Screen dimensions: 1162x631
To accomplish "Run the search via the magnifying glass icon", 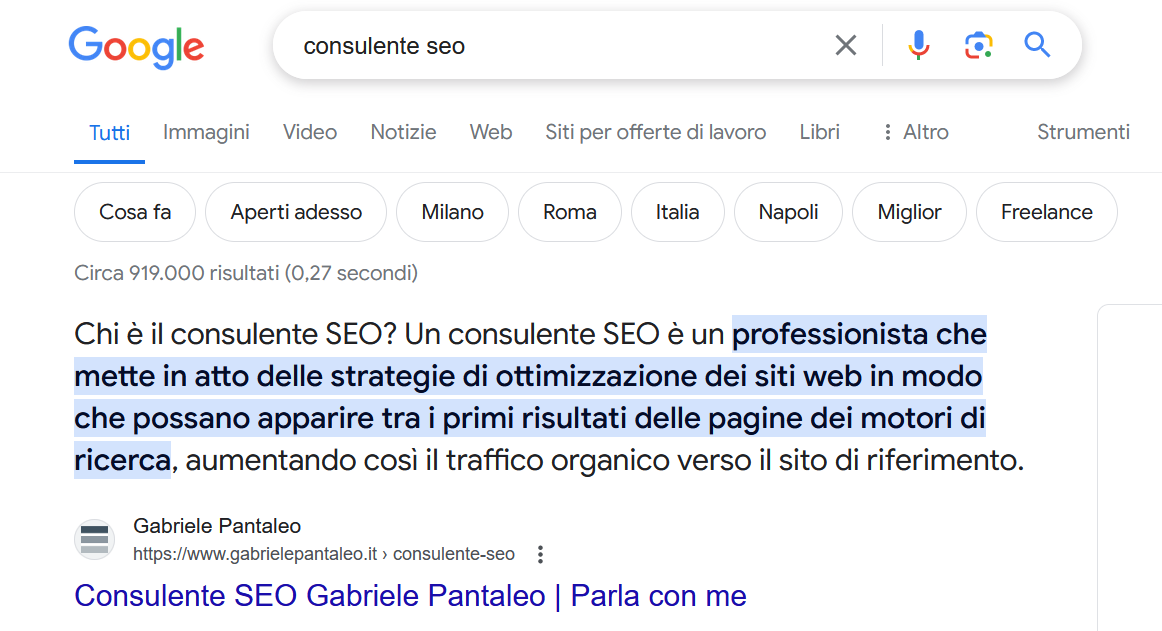I will click(1037, 44).
